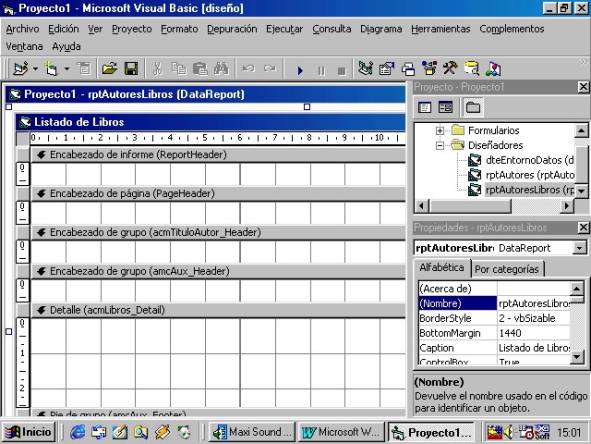The width and height of the screenshot is (591, 444).
Task: Open the Complementos menu
Action: click(512, 29)
